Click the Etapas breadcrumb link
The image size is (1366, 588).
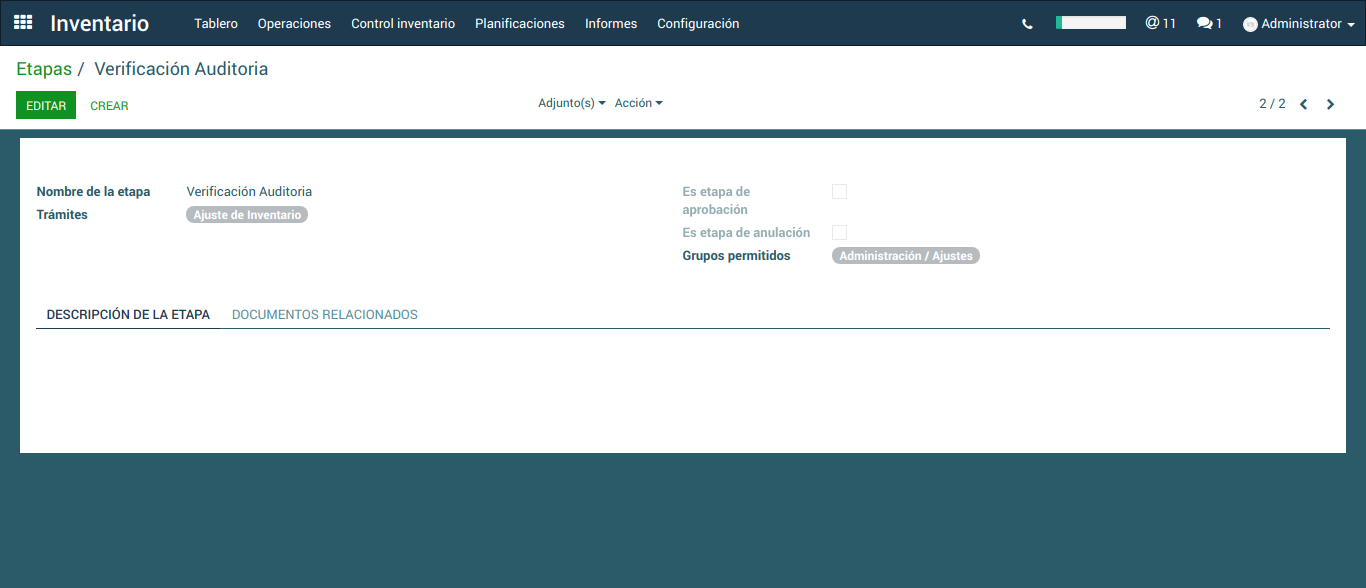(x=44, y=69)
